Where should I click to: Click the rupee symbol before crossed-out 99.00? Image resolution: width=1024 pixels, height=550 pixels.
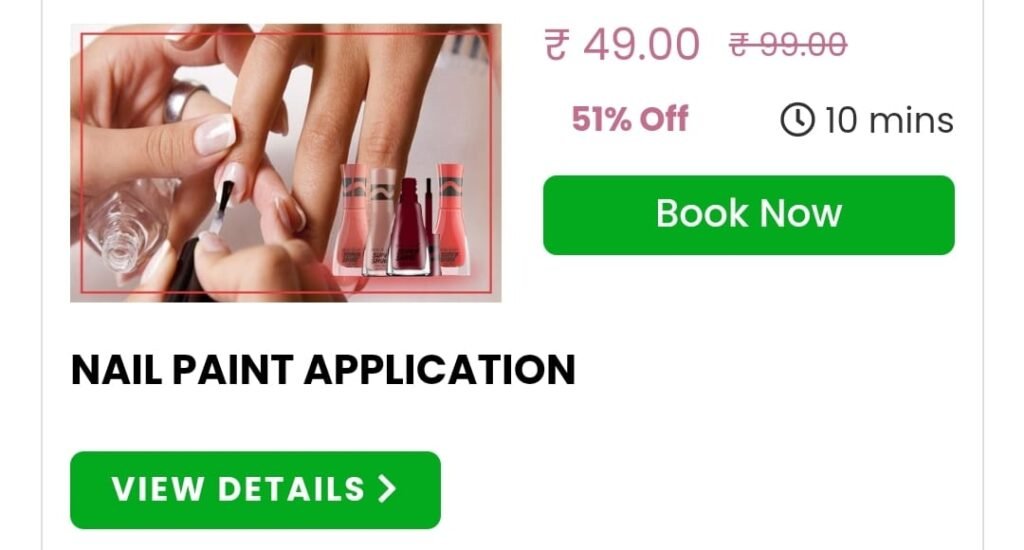click(739, 46)
